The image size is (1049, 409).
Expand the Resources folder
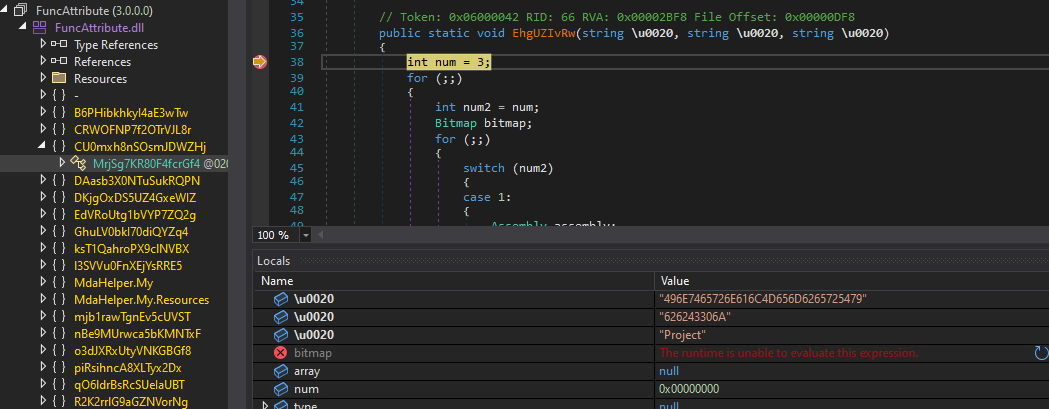[43, 78]
